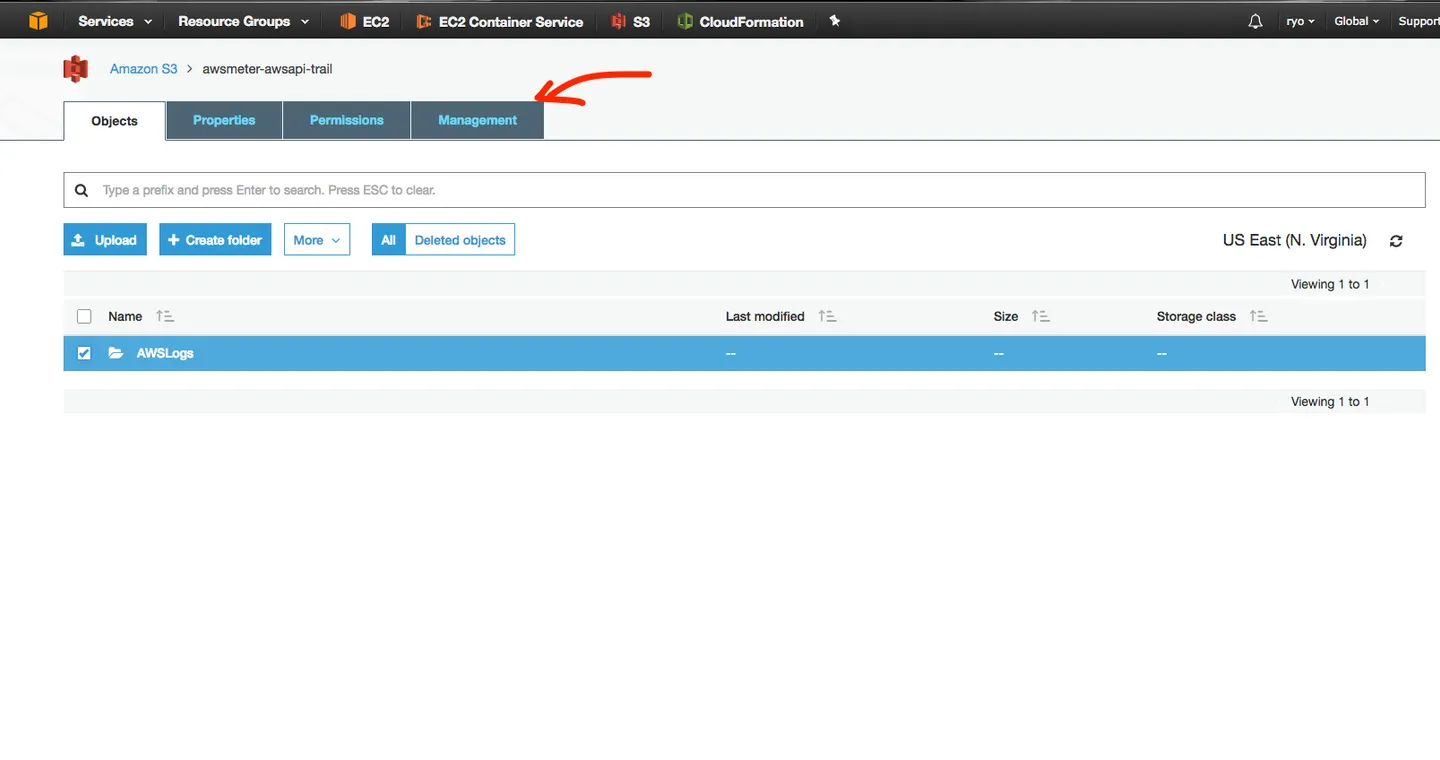This screenshot has height=760, width=1440.
Task: Show All objects toggle
Action: tap(388, 240)
